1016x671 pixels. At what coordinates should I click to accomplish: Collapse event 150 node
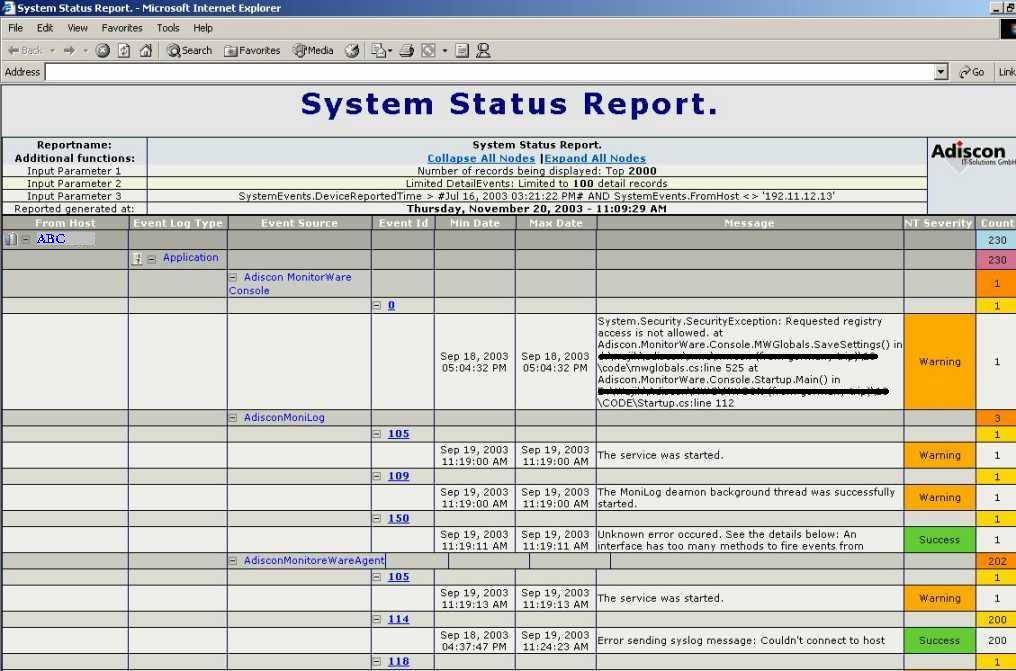click(x=377, y=518)
